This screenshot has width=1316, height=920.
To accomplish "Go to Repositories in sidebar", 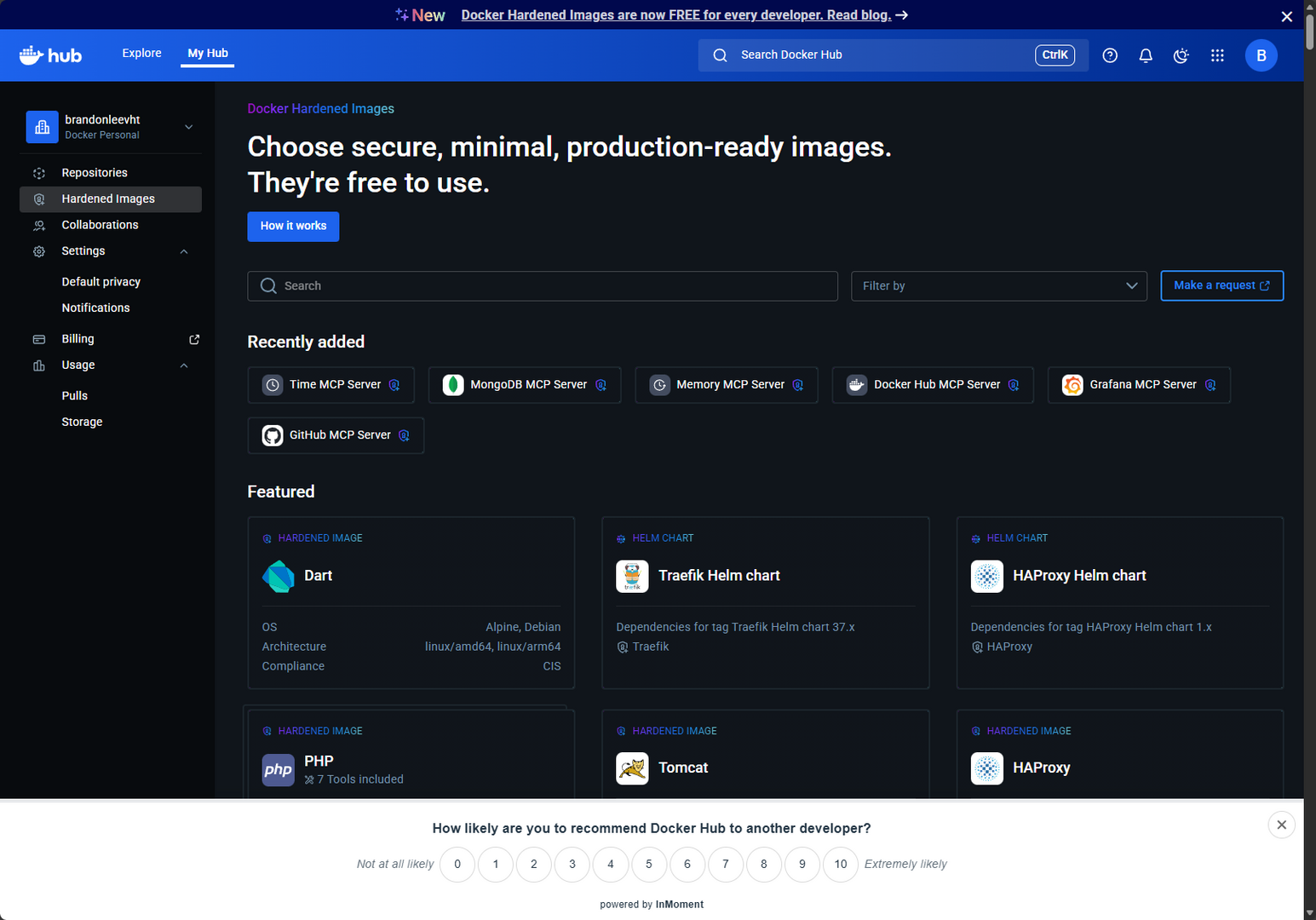I will (x=95, y=173).
